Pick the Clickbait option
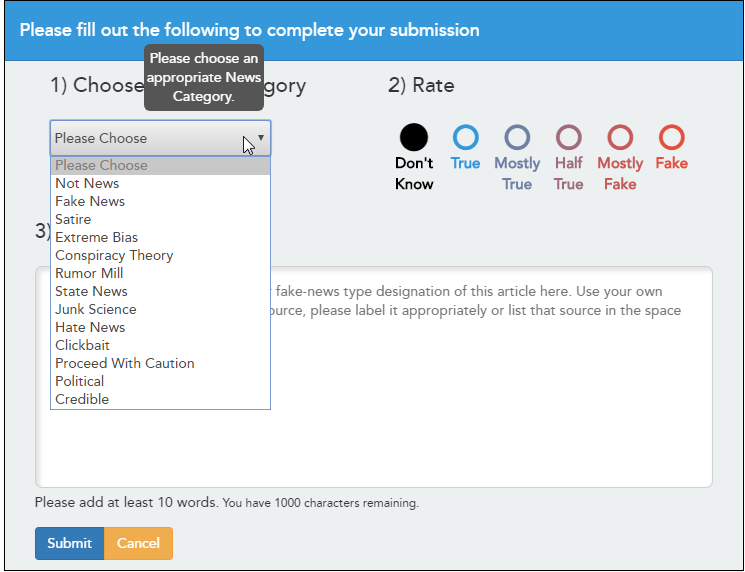The image size is (745, 572). click(161, 345)
